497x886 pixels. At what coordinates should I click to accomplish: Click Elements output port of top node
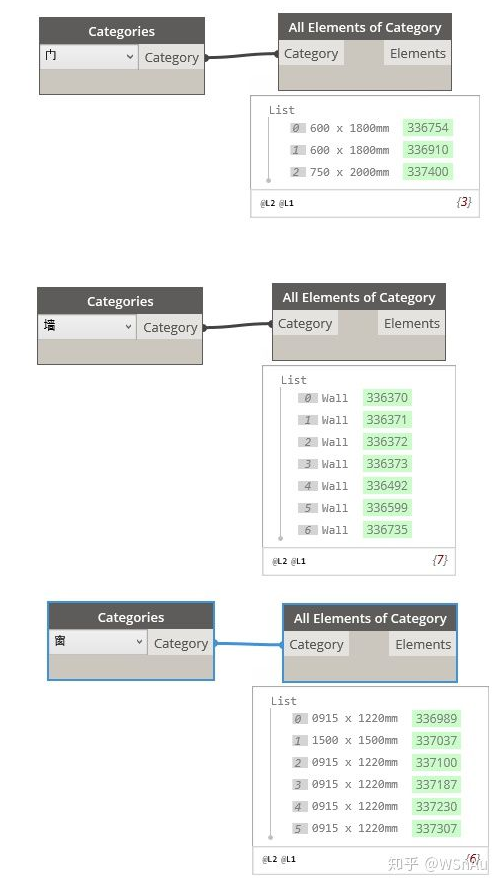(x=417, y=53)
